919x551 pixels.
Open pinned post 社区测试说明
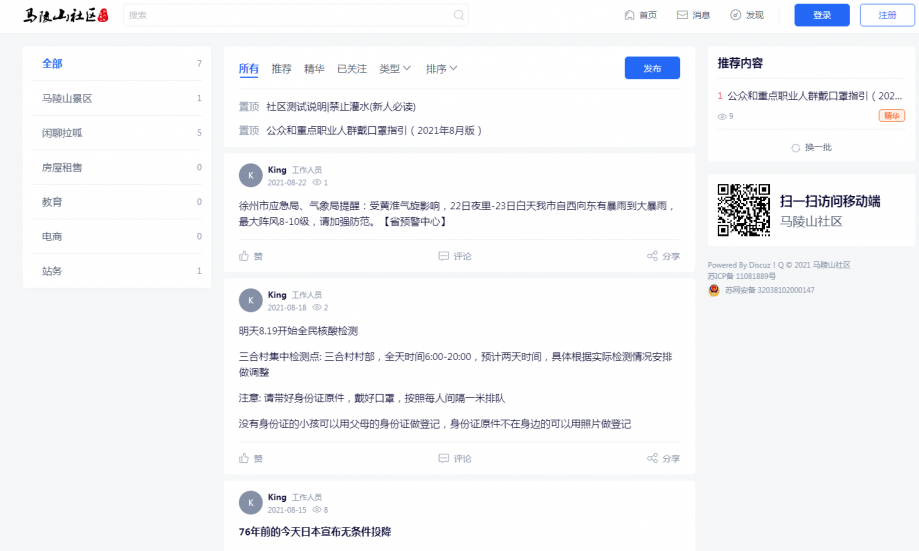click(x=340, y=106)
